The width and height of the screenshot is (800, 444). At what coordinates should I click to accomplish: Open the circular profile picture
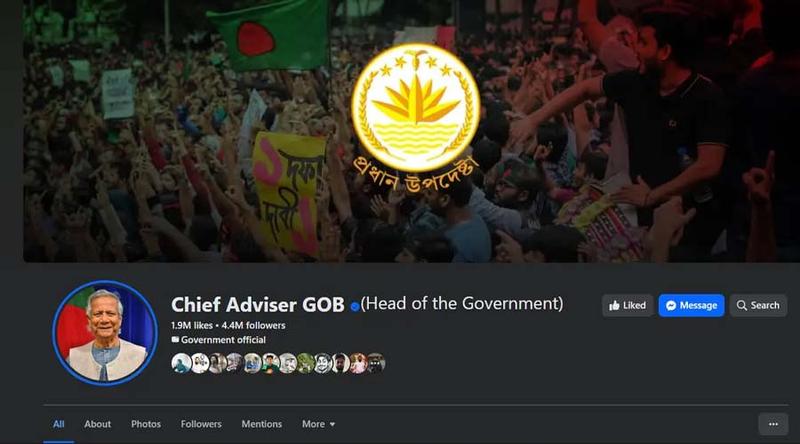(x=105, y=333)
